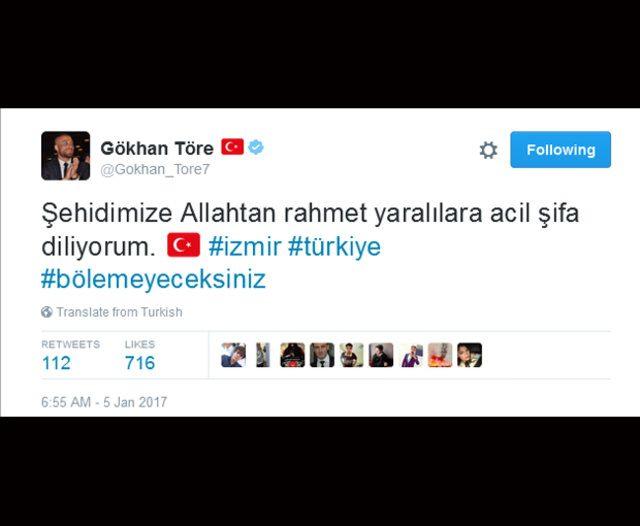Screen dimensions: 640x526
Task: Click the Turkish flag emoji in the tweet
Action: 184,245
